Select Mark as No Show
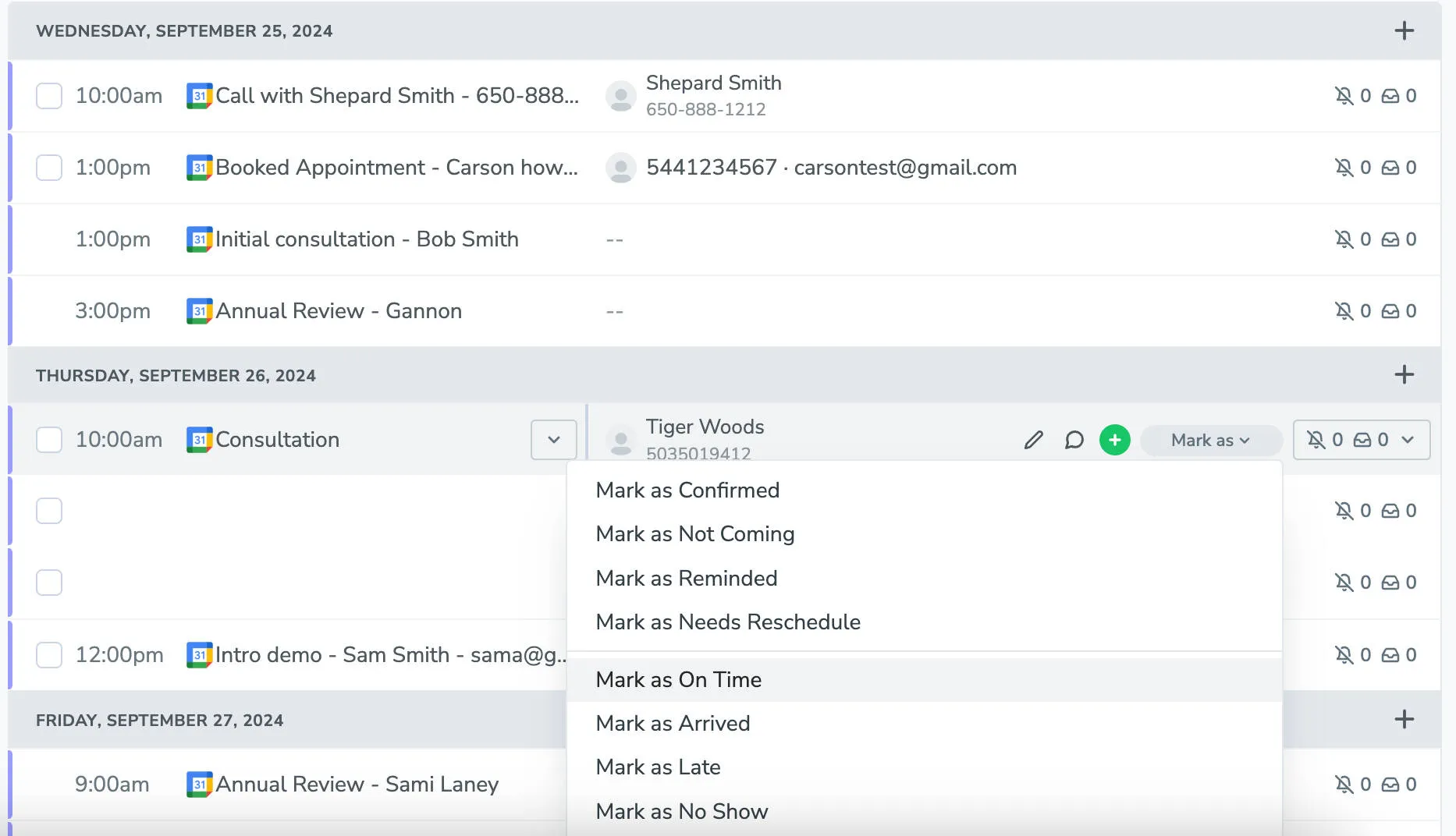This screenshot has height=836, width=1456. (681, 811)
